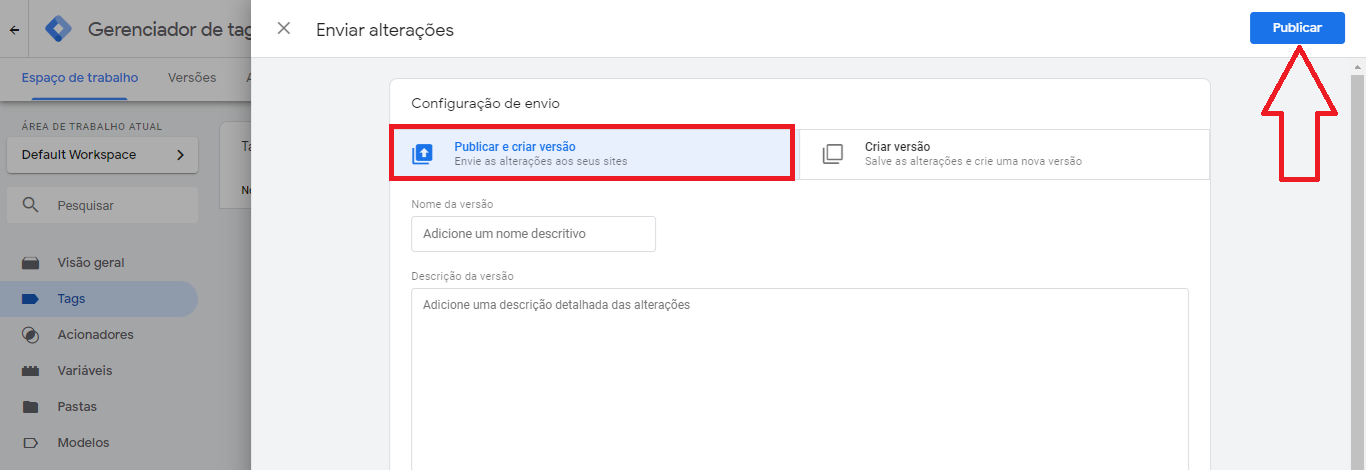This screenshot has width=1366, height=470.
Task: Click the Publicar e criar versão icon
Action: coord(422,154)
